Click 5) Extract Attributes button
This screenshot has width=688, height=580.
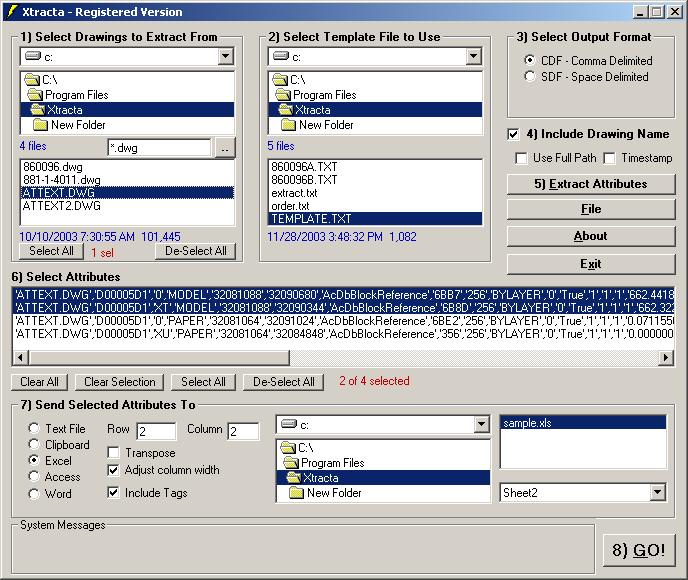[591, 184]
